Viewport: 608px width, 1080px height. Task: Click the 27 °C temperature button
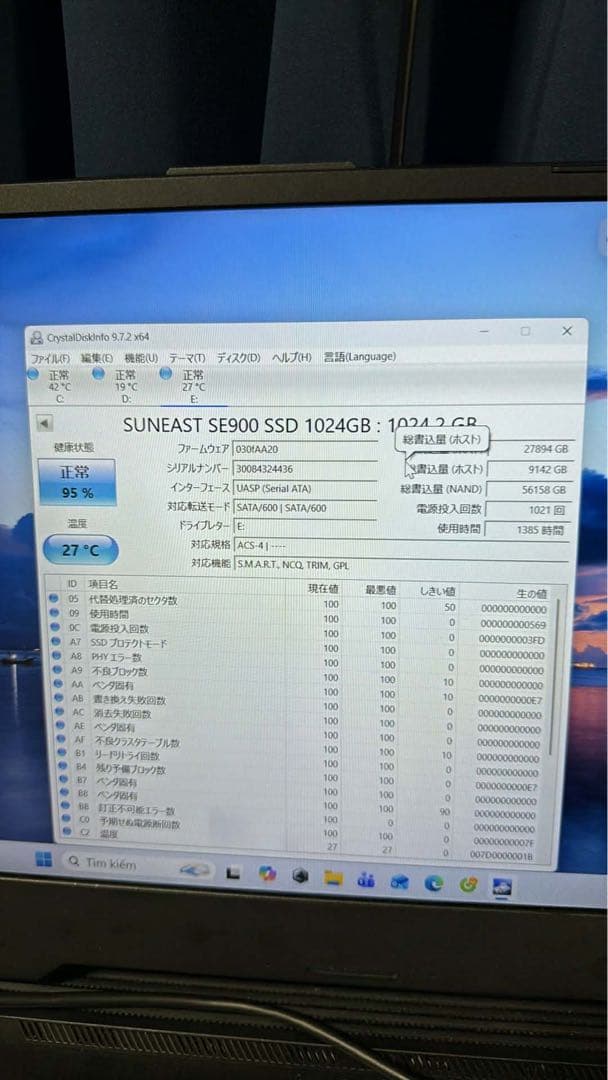(x=81, y=550)
